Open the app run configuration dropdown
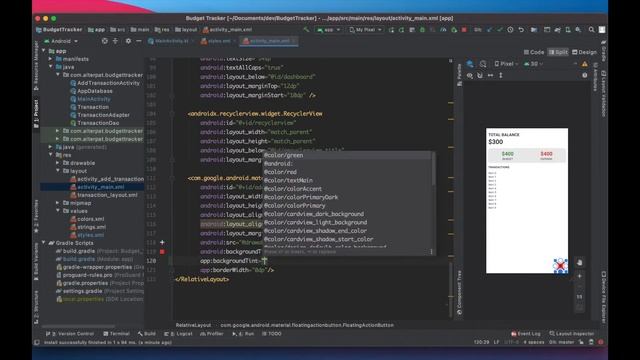 [x=329, y=30]
